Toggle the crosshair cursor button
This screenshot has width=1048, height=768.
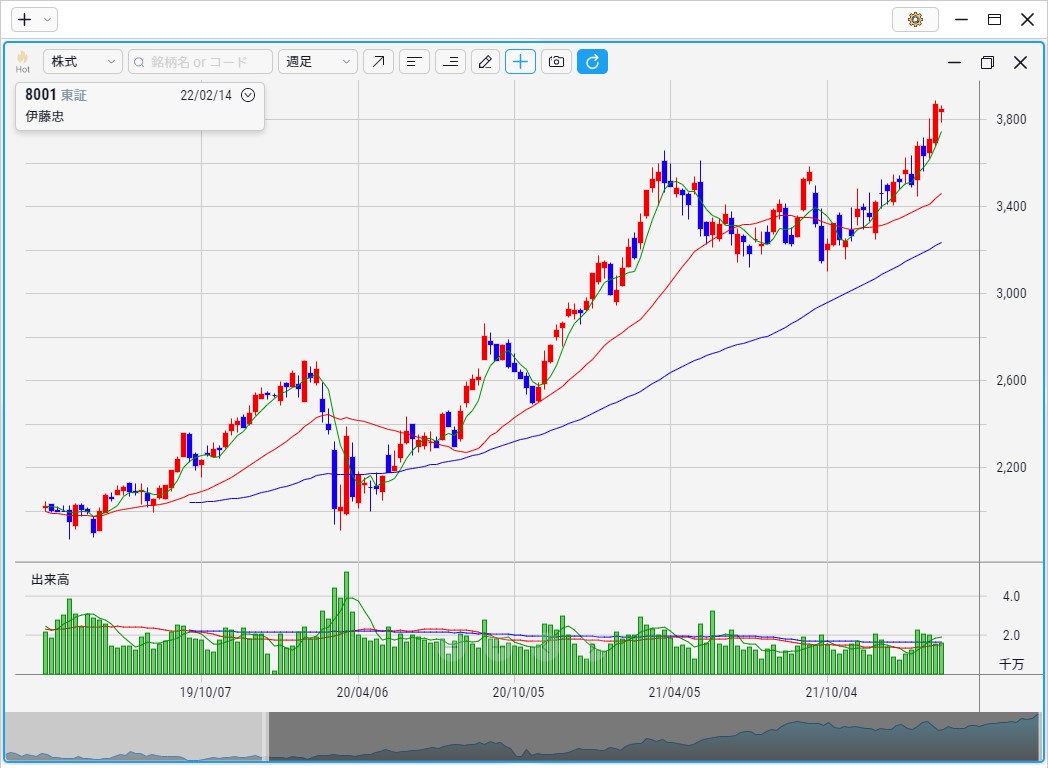click(521, 62)
